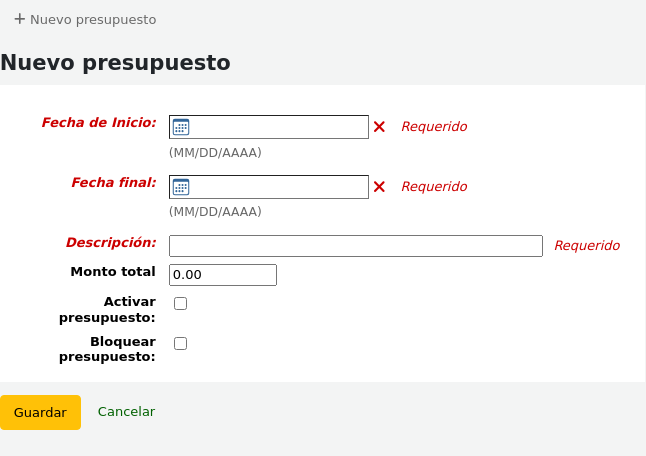Click the Fecha final label
Screen dimensions: 646x456
coord(114,183)
